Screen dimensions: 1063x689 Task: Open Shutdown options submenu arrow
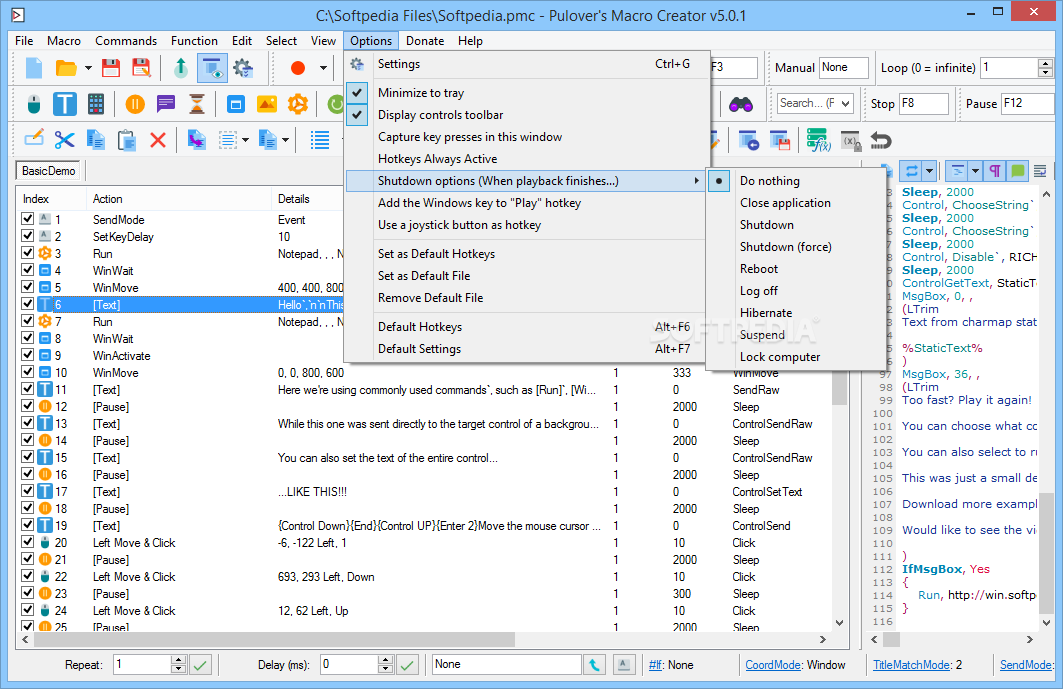696,180
